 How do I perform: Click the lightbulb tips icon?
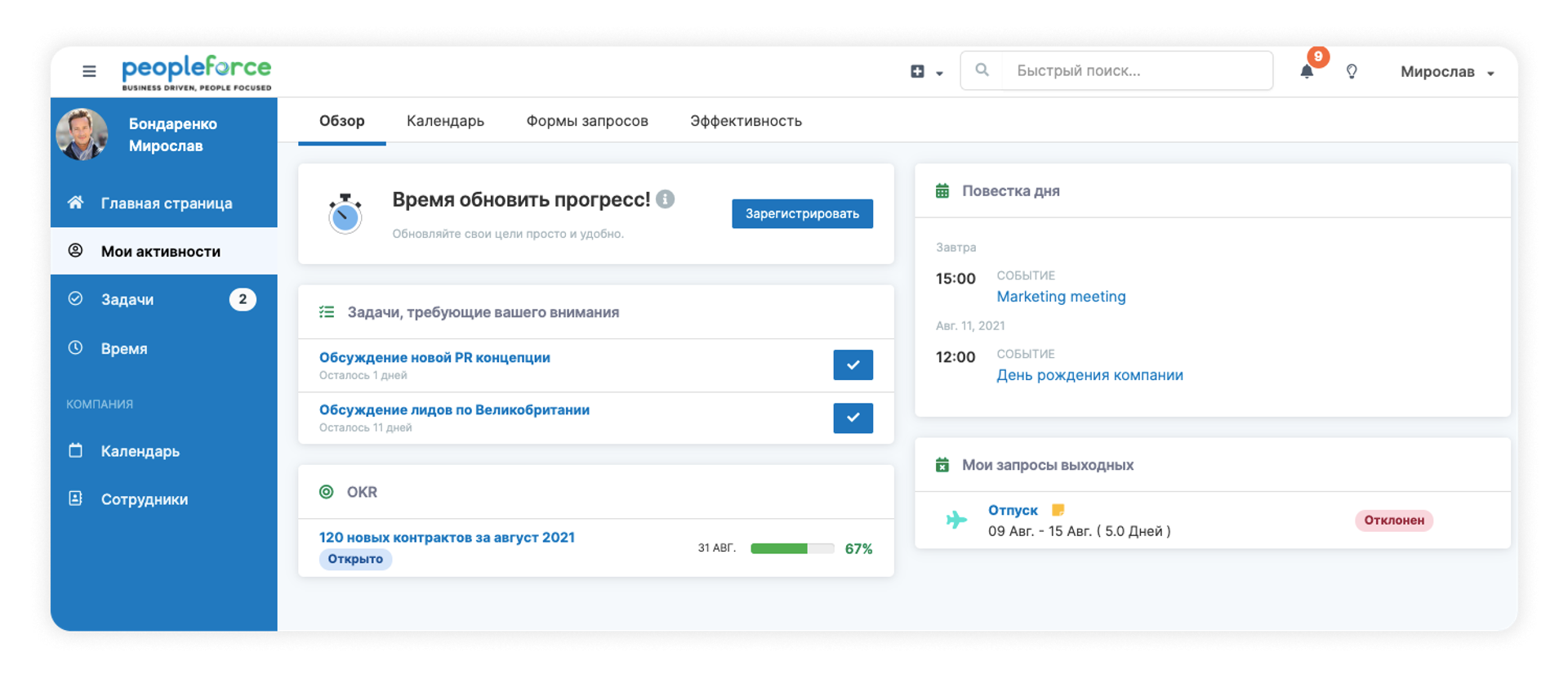click(1352, 72)
